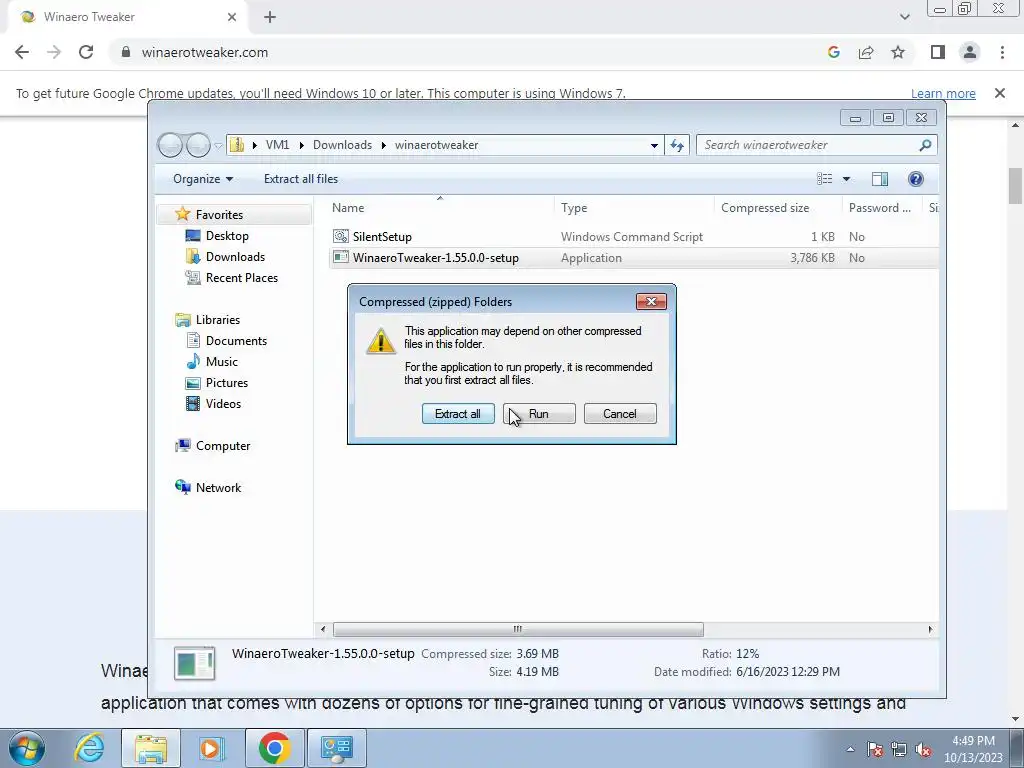This screenshot has width=1024, height=768.
Task: Open a new Chrome tab
Action: click(270, 17)
